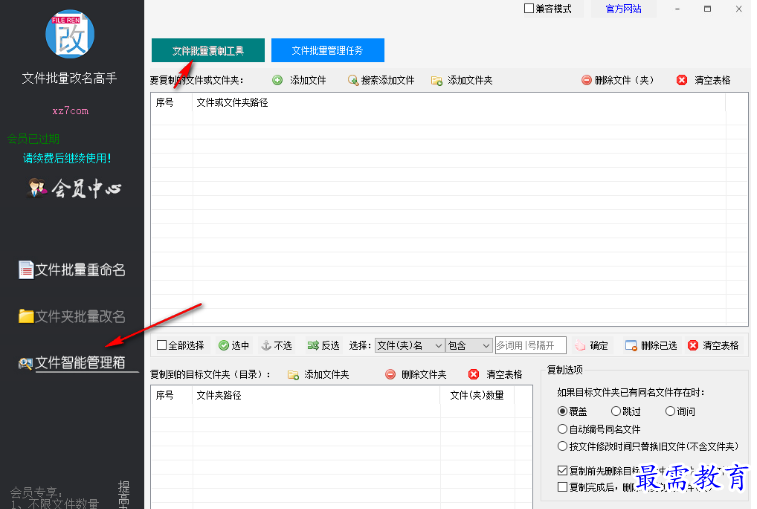This screenshot has height=509, width=757.
Task: Click 请续费后继续使用! renewal text
Action: point(67,158)
